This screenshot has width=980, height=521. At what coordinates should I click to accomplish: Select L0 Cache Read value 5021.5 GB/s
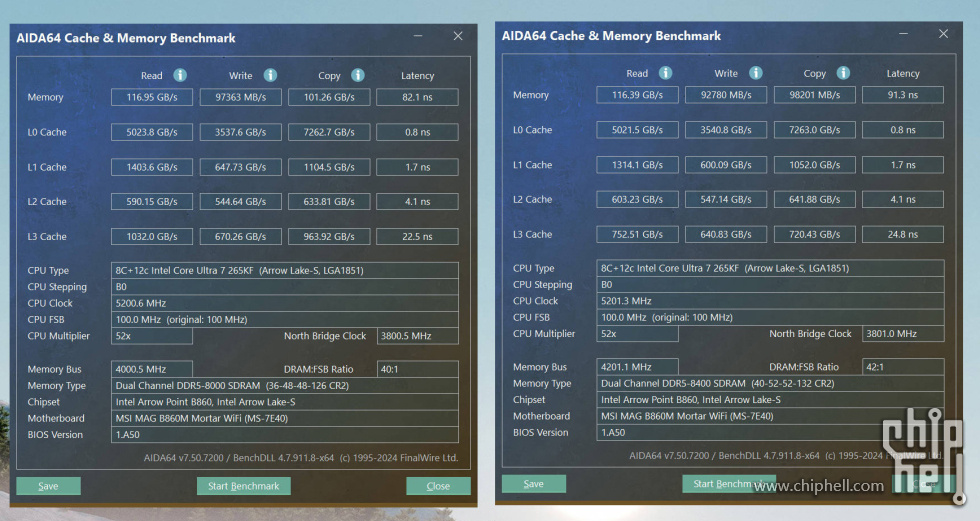(x=638, y=130)
